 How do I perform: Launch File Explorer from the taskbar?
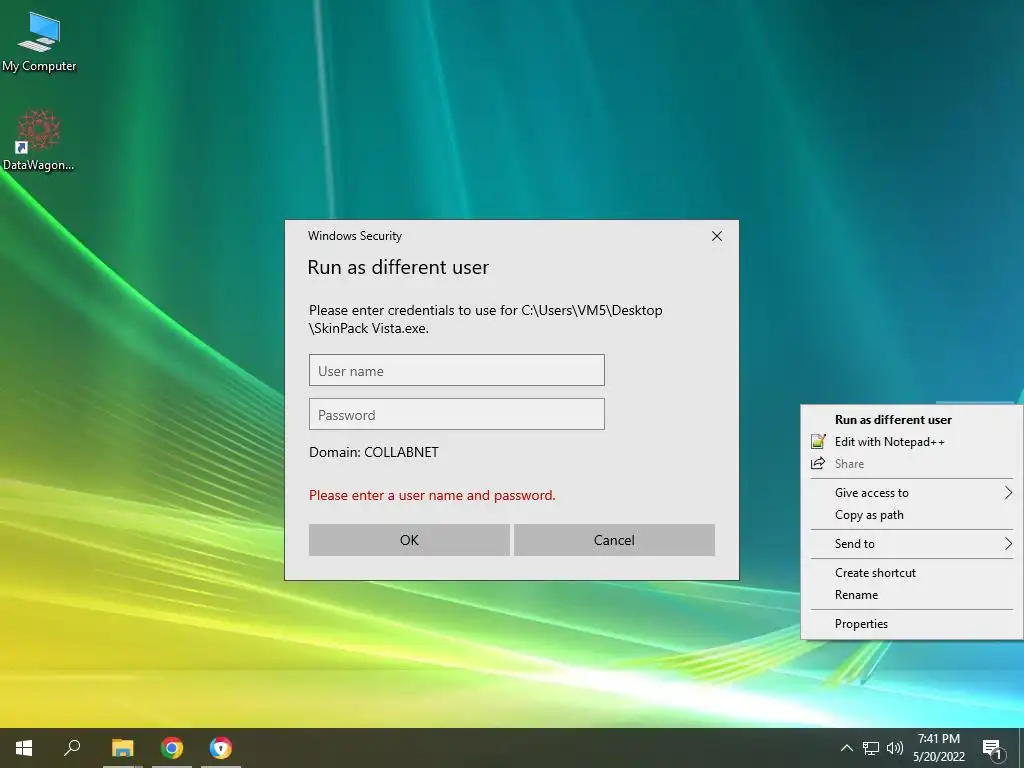122,748
